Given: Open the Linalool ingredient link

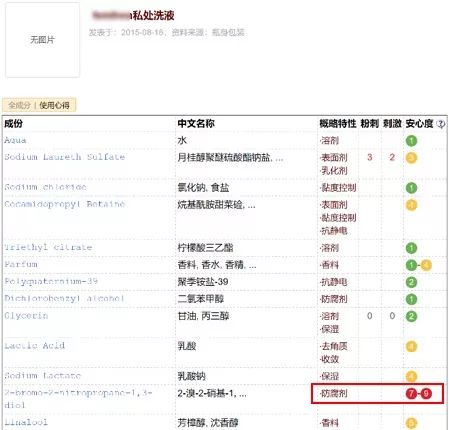Looking at the screenshot, I should tap(26, 422).
